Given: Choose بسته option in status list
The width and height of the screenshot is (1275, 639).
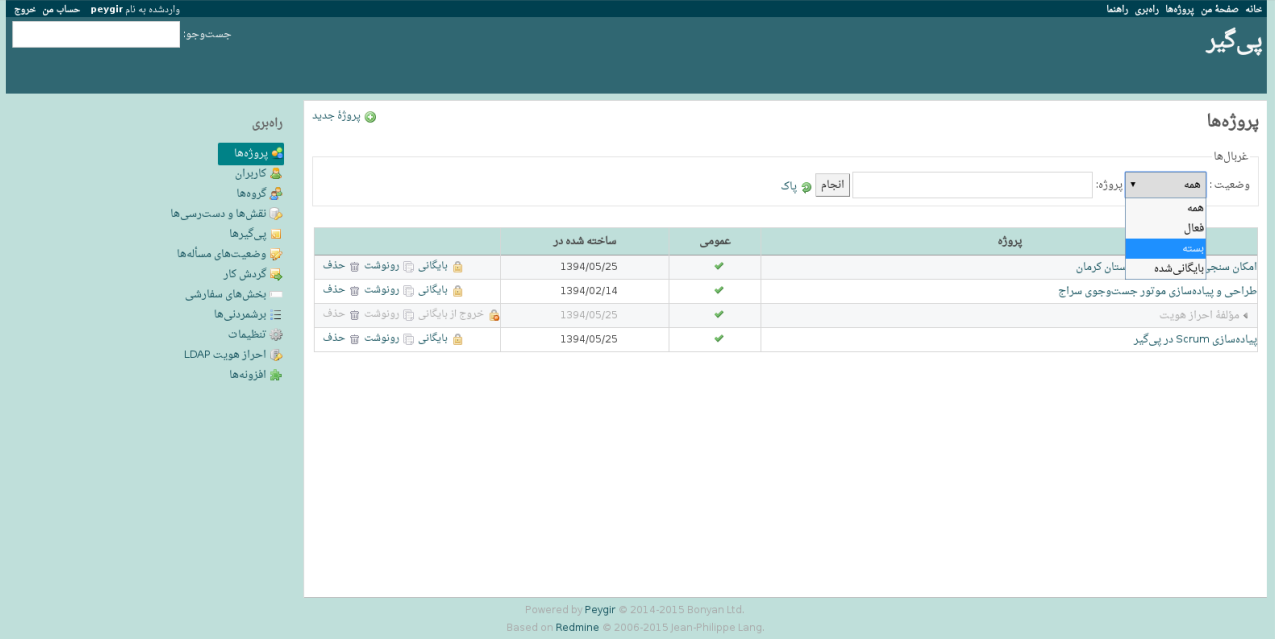Looking at the screenshot, I should click(1165, 248).
